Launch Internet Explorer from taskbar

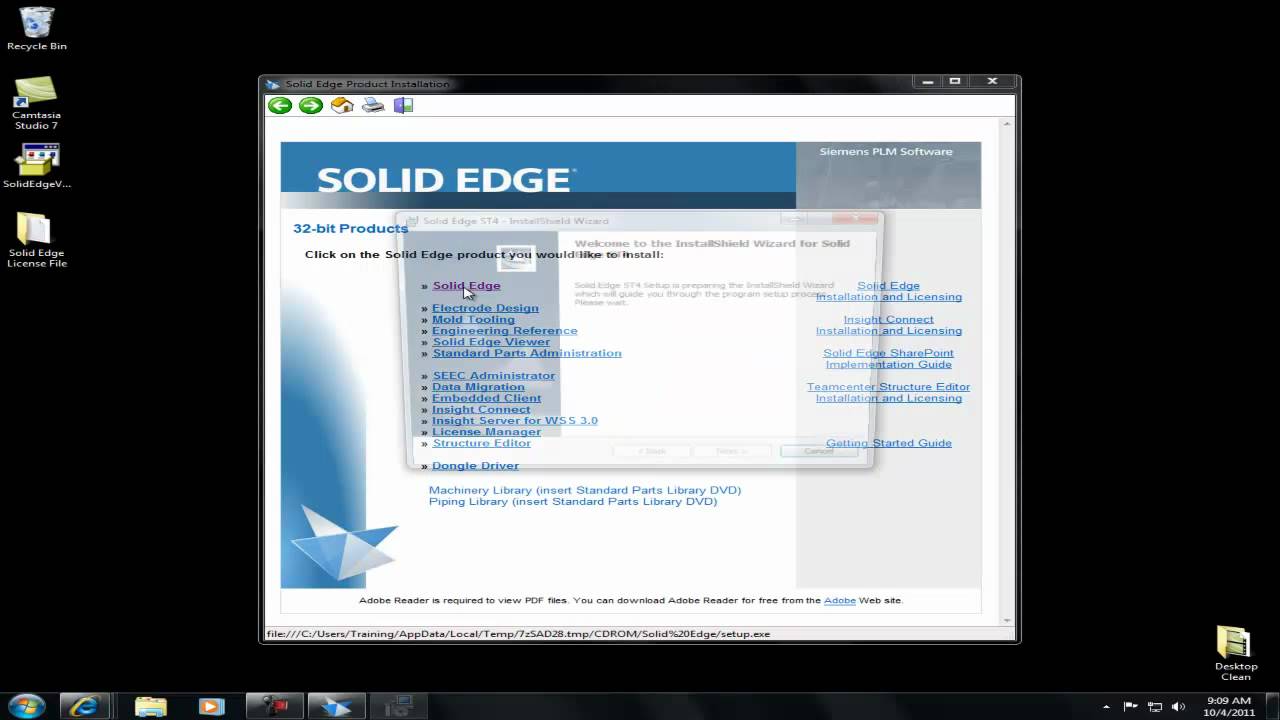point(84,706)
